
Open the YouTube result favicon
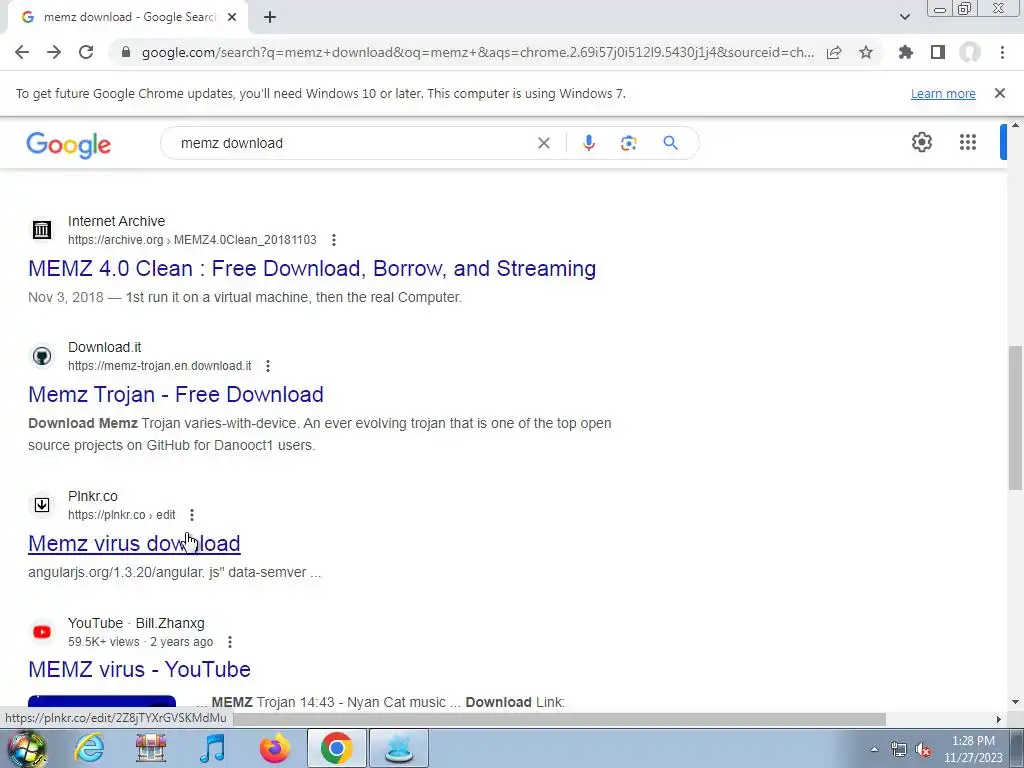[42, 632]
